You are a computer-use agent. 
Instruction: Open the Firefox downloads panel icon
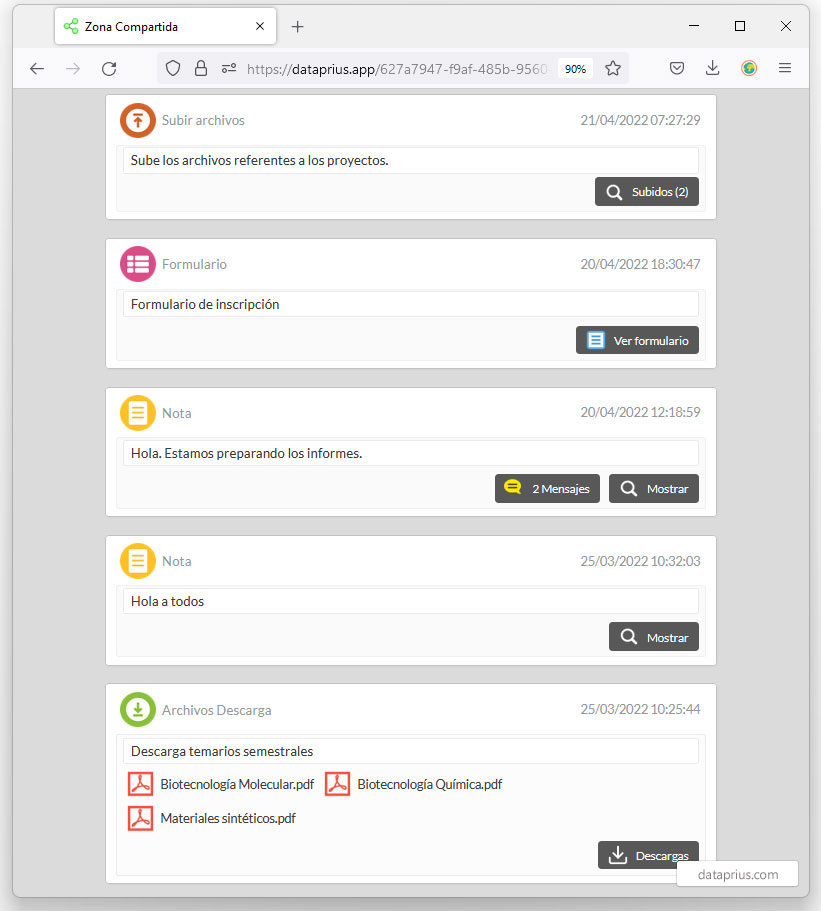(712, 69)
